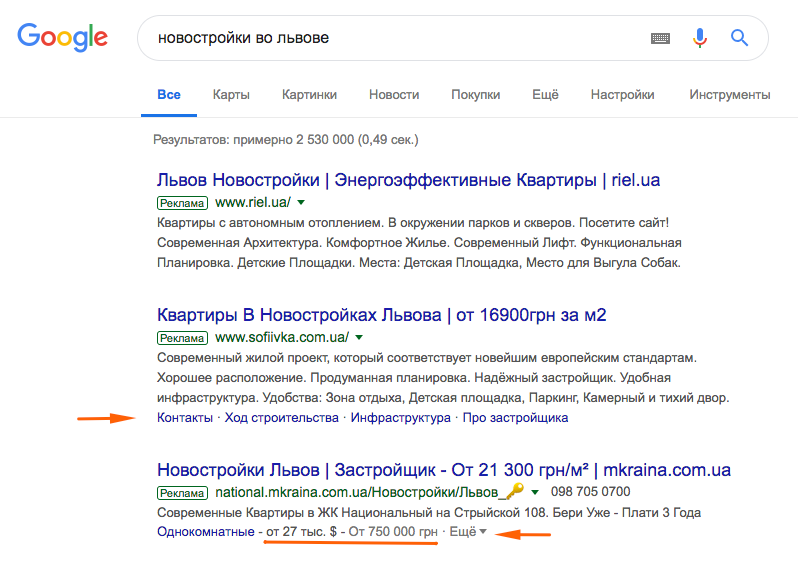Open Инструменты search tools
Viewport: 798px width, 566px height.
pos(729,95)
